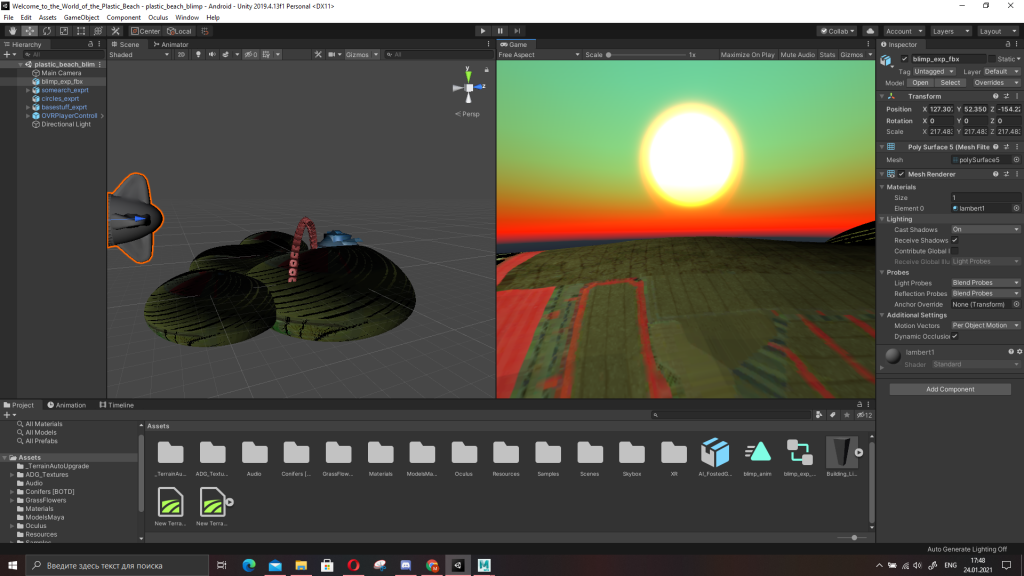Click the Add Component button
The image size is (1024, 576).
(x=950, y=389)
